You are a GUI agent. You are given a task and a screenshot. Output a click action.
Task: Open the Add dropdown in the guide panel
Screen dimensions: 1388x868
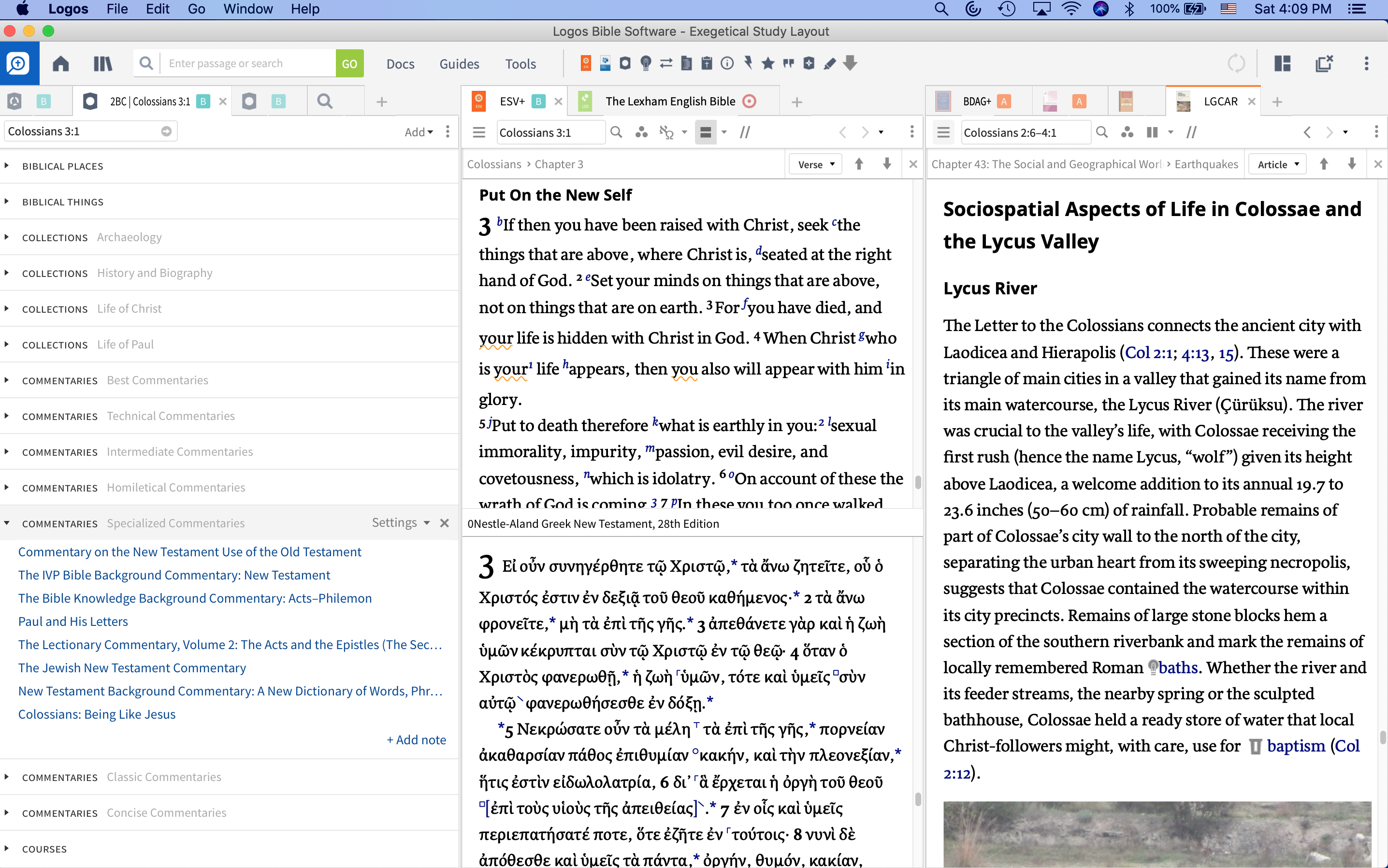419,132
